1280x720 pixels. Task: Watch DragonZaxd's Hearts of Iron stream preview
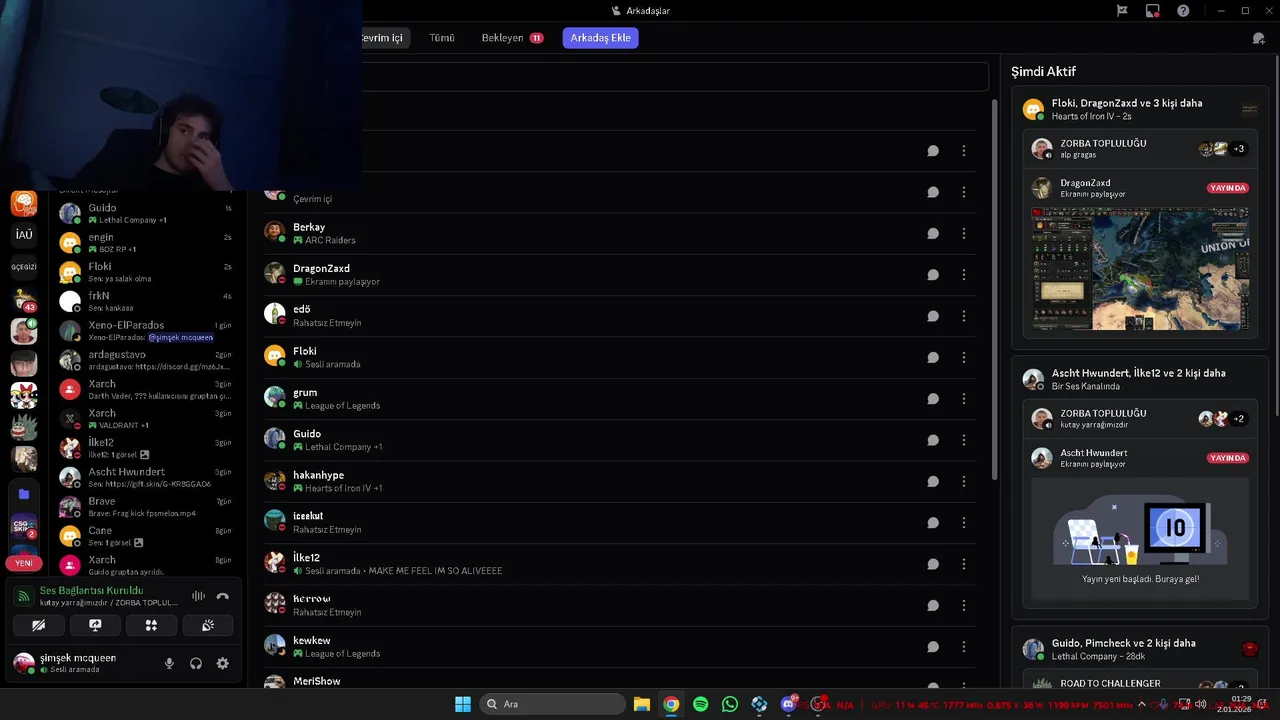click(x=1140, y=269)
